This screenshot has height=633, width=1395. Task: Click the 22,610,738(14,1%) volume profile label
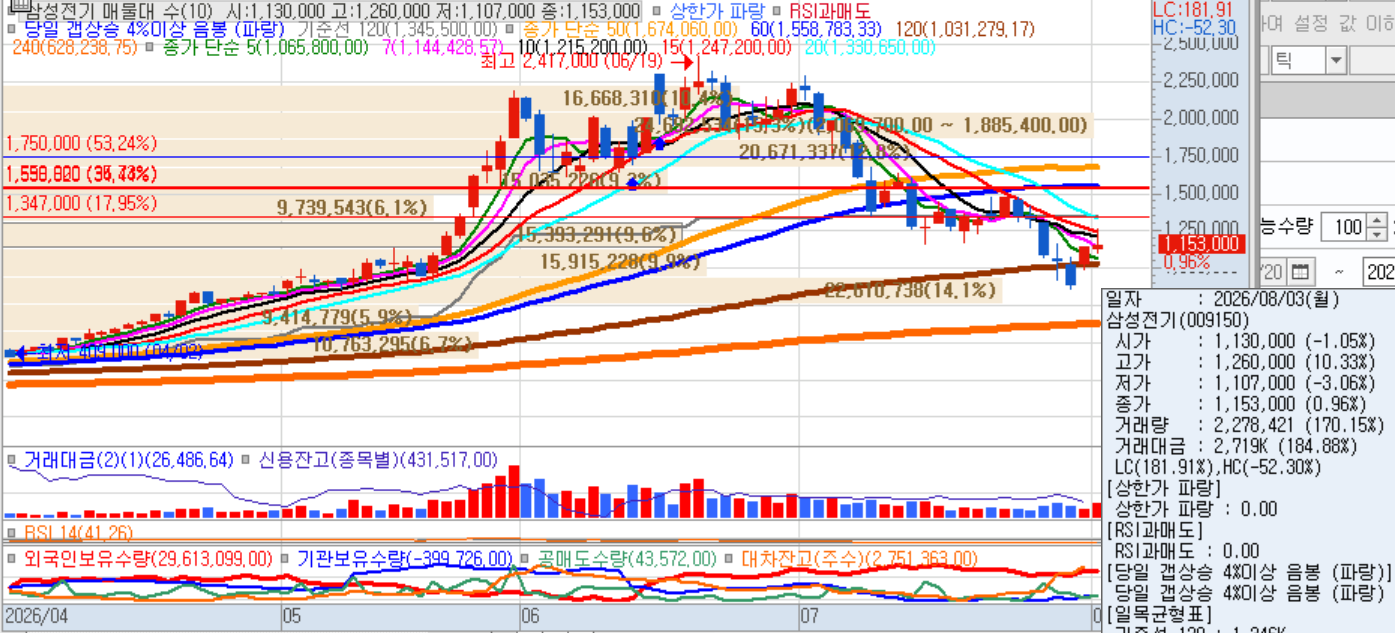click(908, 290)
